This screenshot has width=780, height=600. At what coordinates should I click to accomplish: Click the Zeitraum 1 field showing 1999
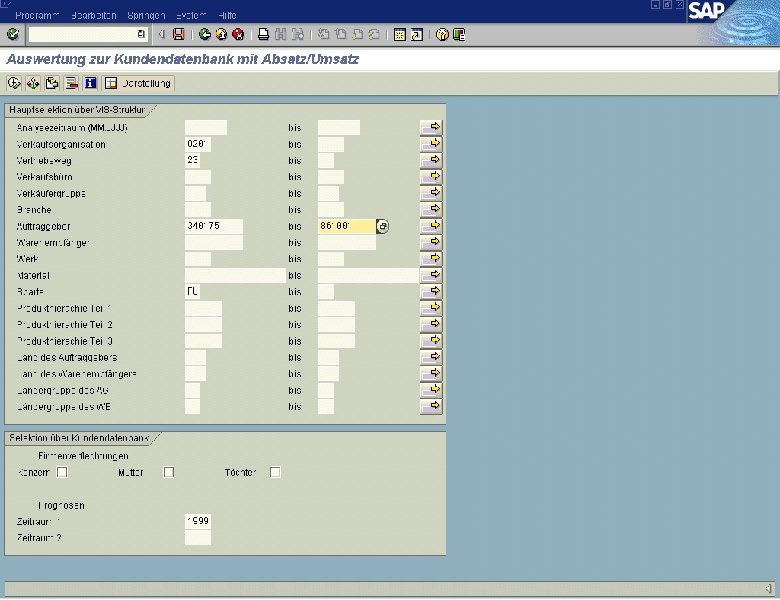click(198, 521)
